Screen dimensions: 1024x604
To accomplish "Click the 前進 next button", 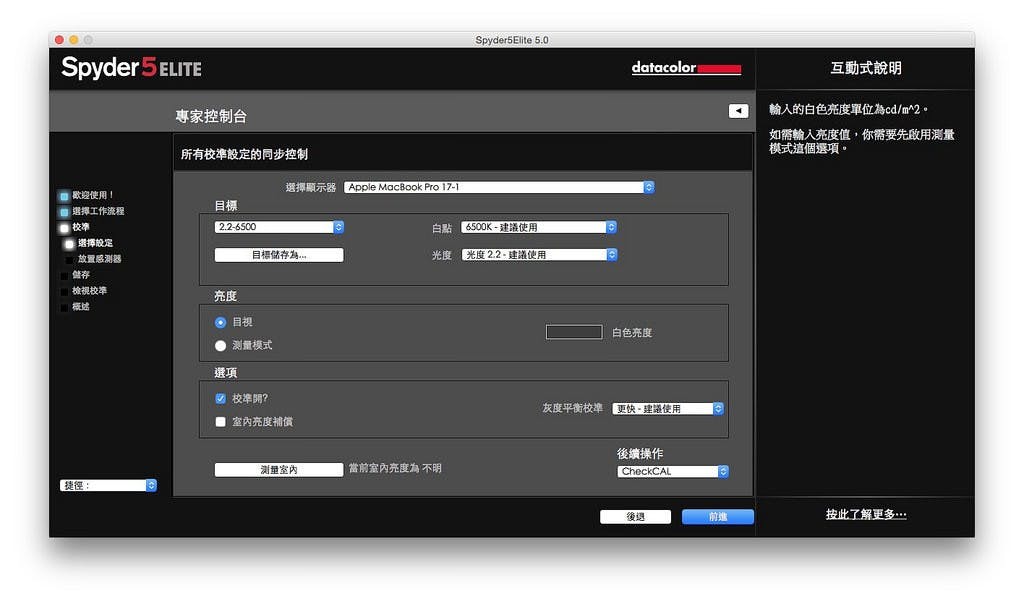I will pos(718,517).
